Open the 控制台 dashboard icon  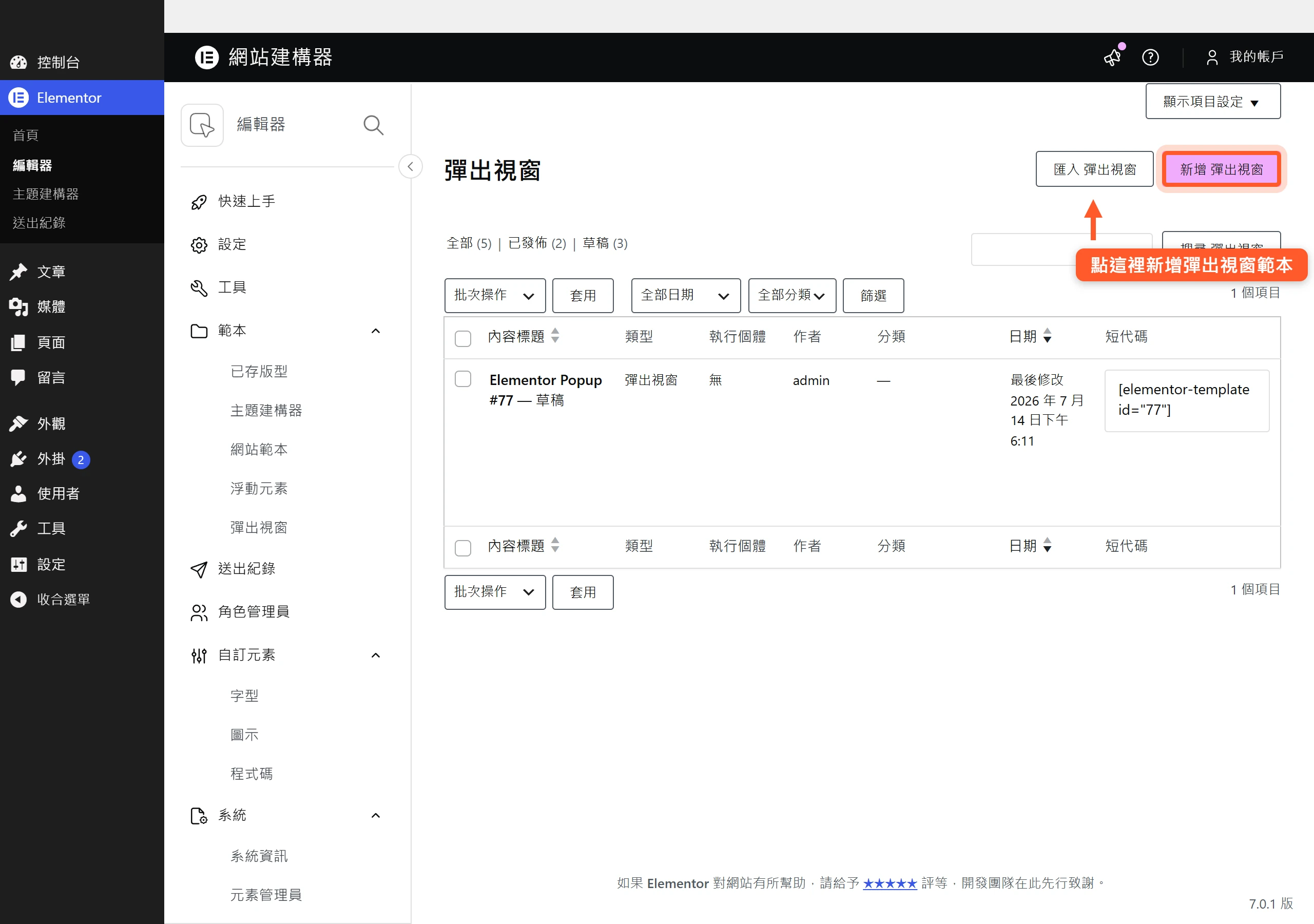18,62
